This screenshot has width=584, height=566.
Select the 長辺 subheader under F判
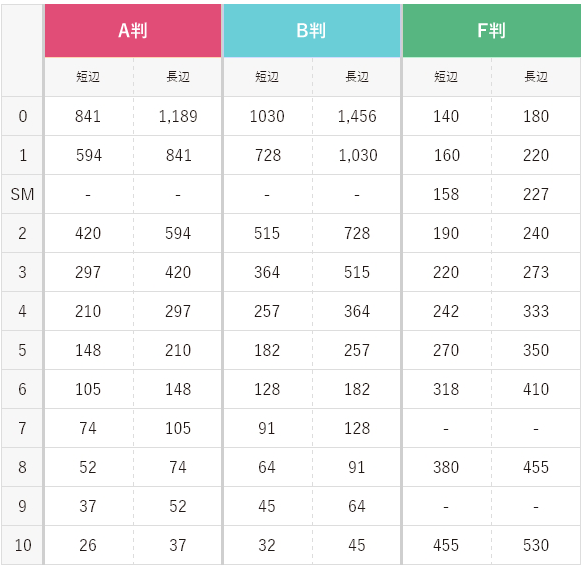[x=536, y=77]
